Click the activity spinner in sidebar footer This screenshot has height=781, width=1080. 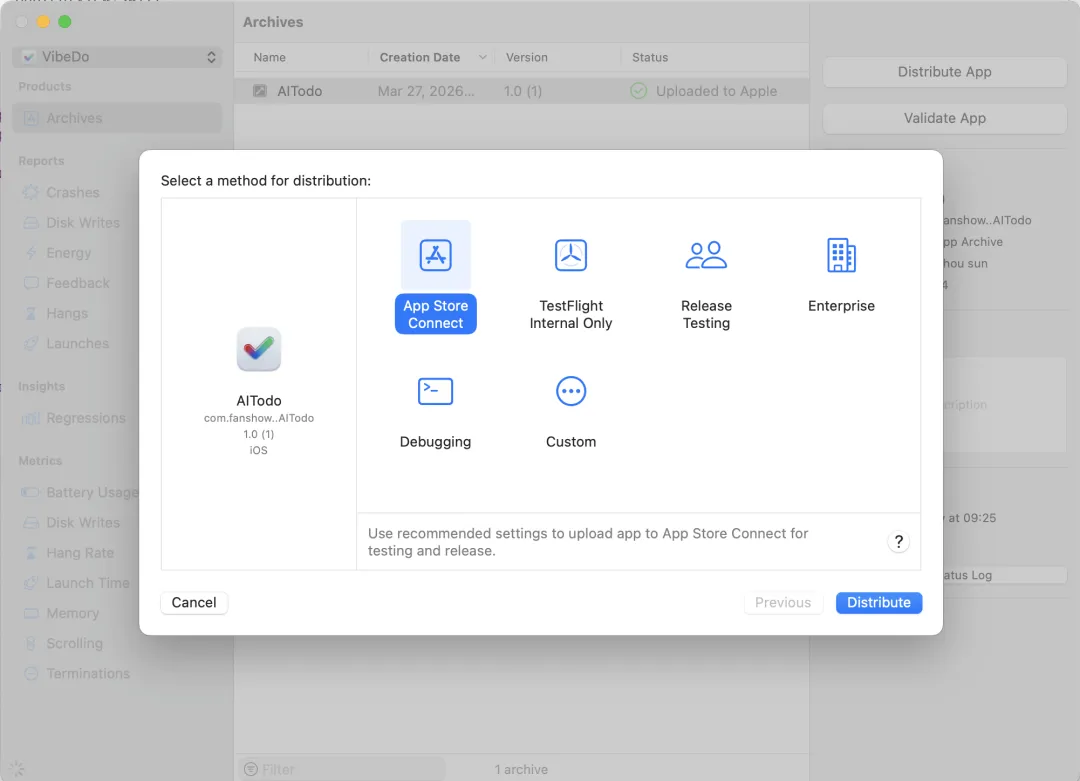click(17, 769)
